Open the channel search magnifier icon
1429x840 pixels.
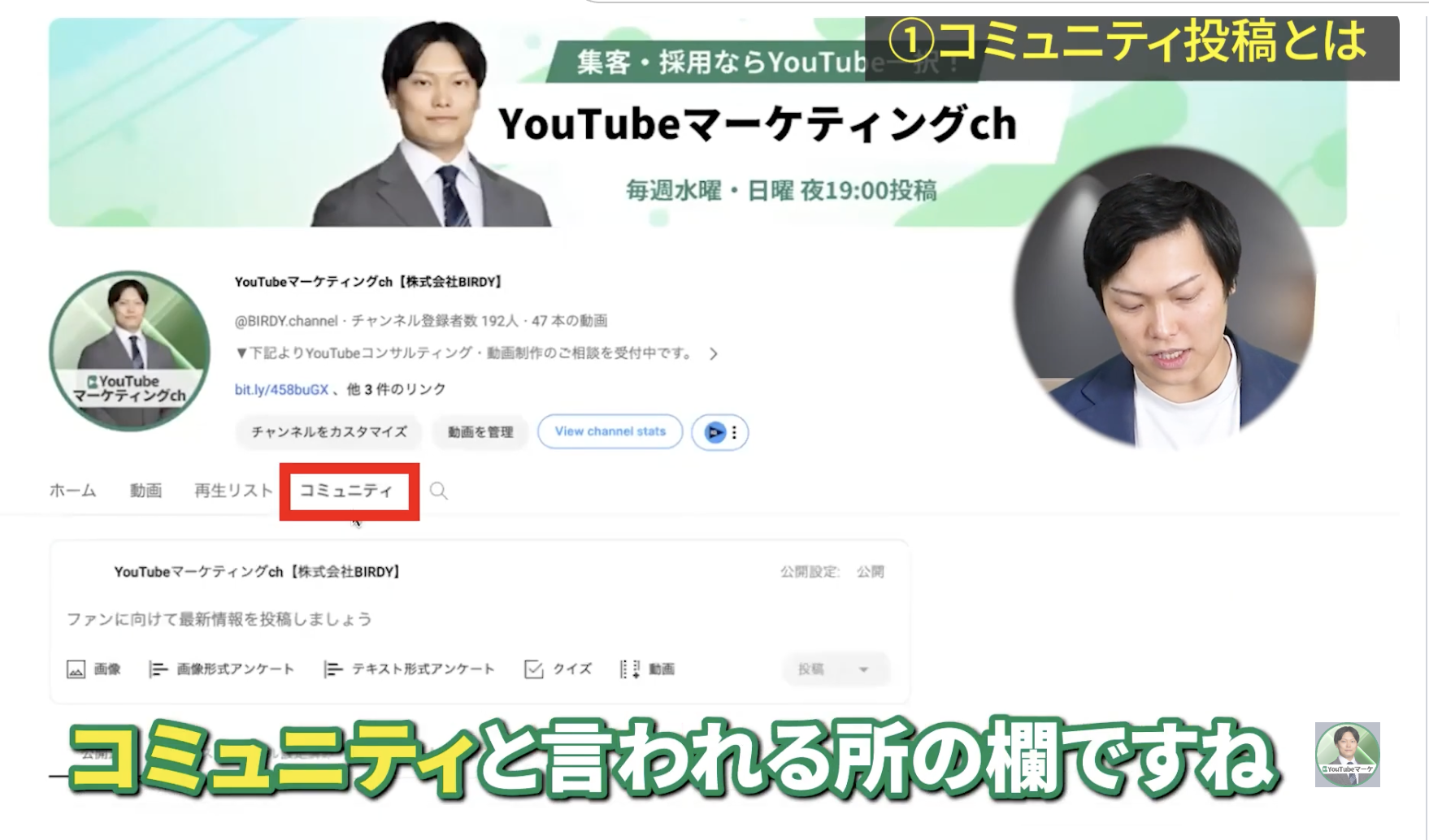(x=439, y=491)
